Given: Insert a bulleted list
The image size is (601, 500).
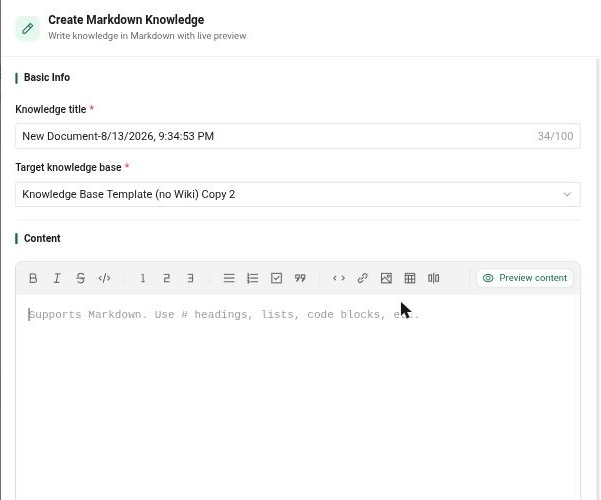Looking at the screenshot, I should pos(229,278).
